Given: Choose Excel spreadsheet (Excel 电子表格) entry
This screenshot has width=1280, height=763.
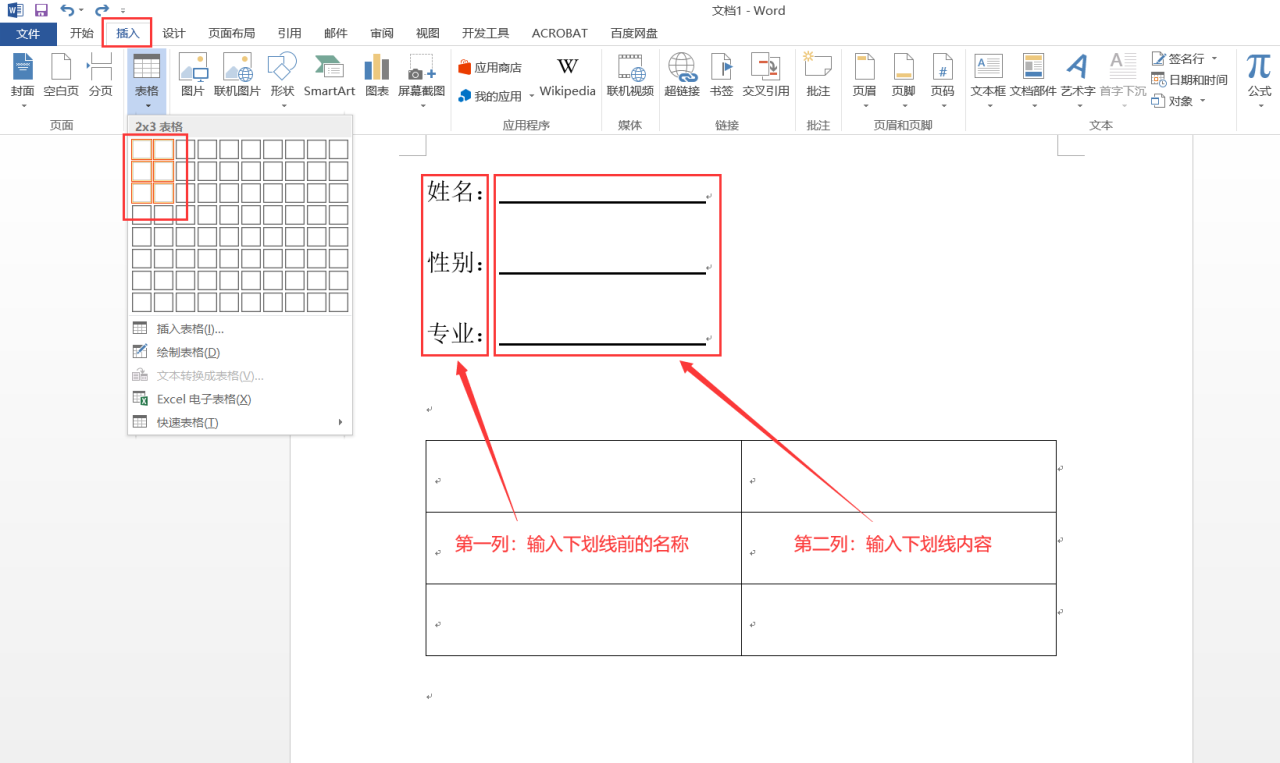Looking at the screenshot, I should (x=239, y=399).
